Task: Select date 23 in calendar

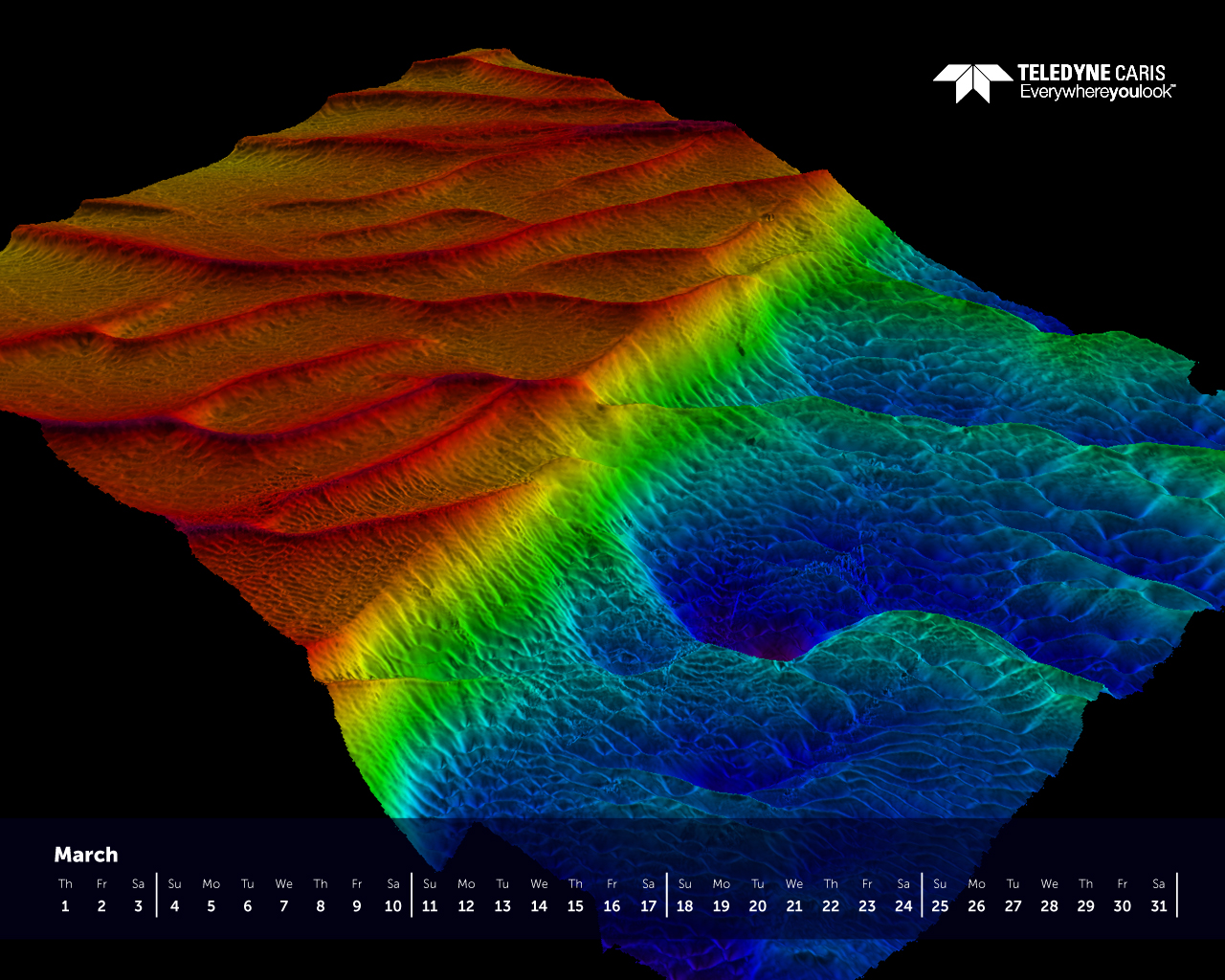Action: tap(867, 906)
